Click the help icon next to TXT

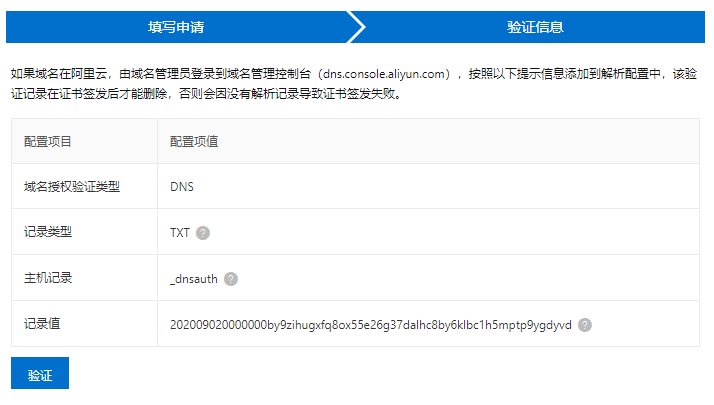pyautogui.click(x=203, y=233)
